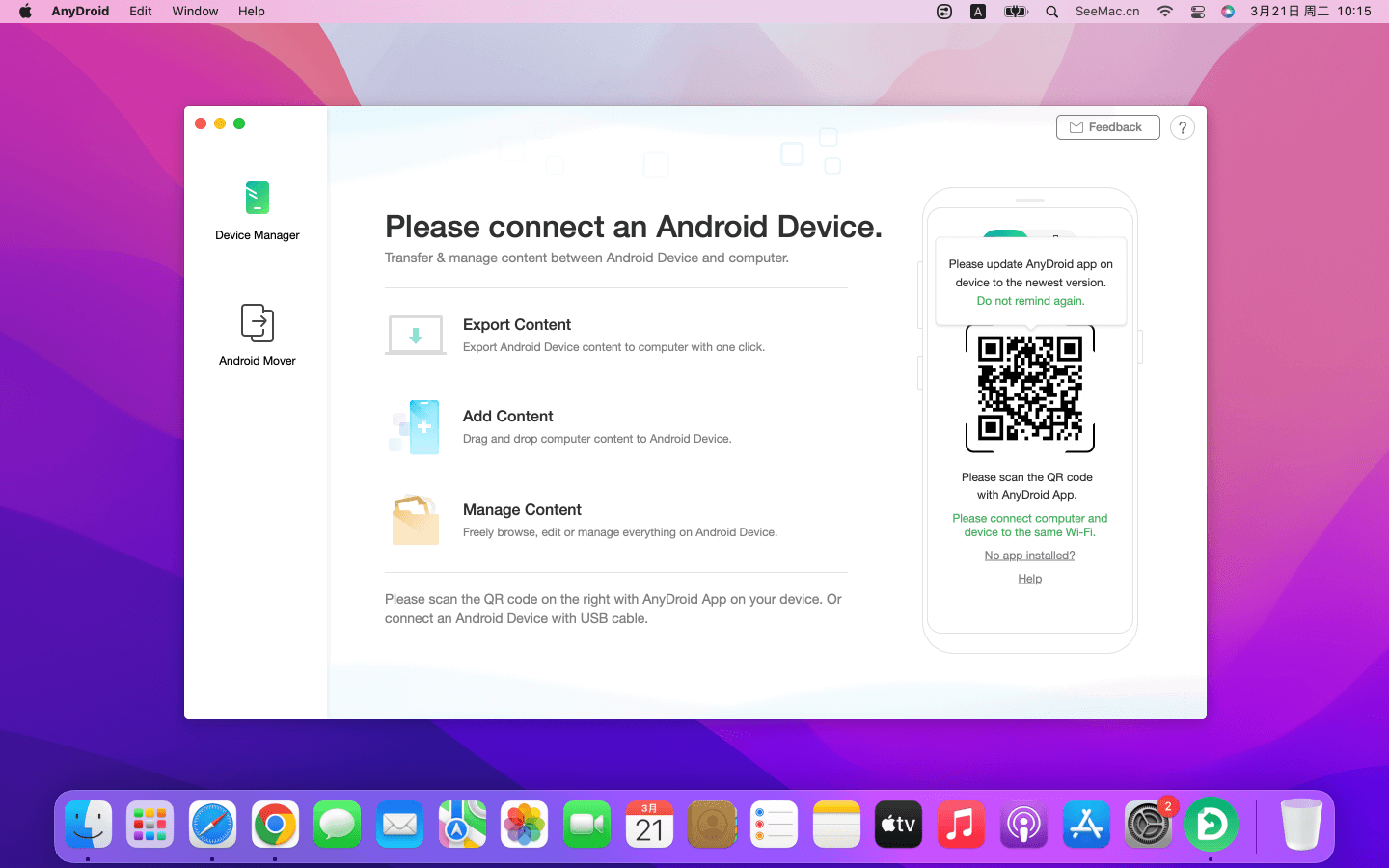
Task: Open Device Manager in the sidebar
Action: point(257,210)
